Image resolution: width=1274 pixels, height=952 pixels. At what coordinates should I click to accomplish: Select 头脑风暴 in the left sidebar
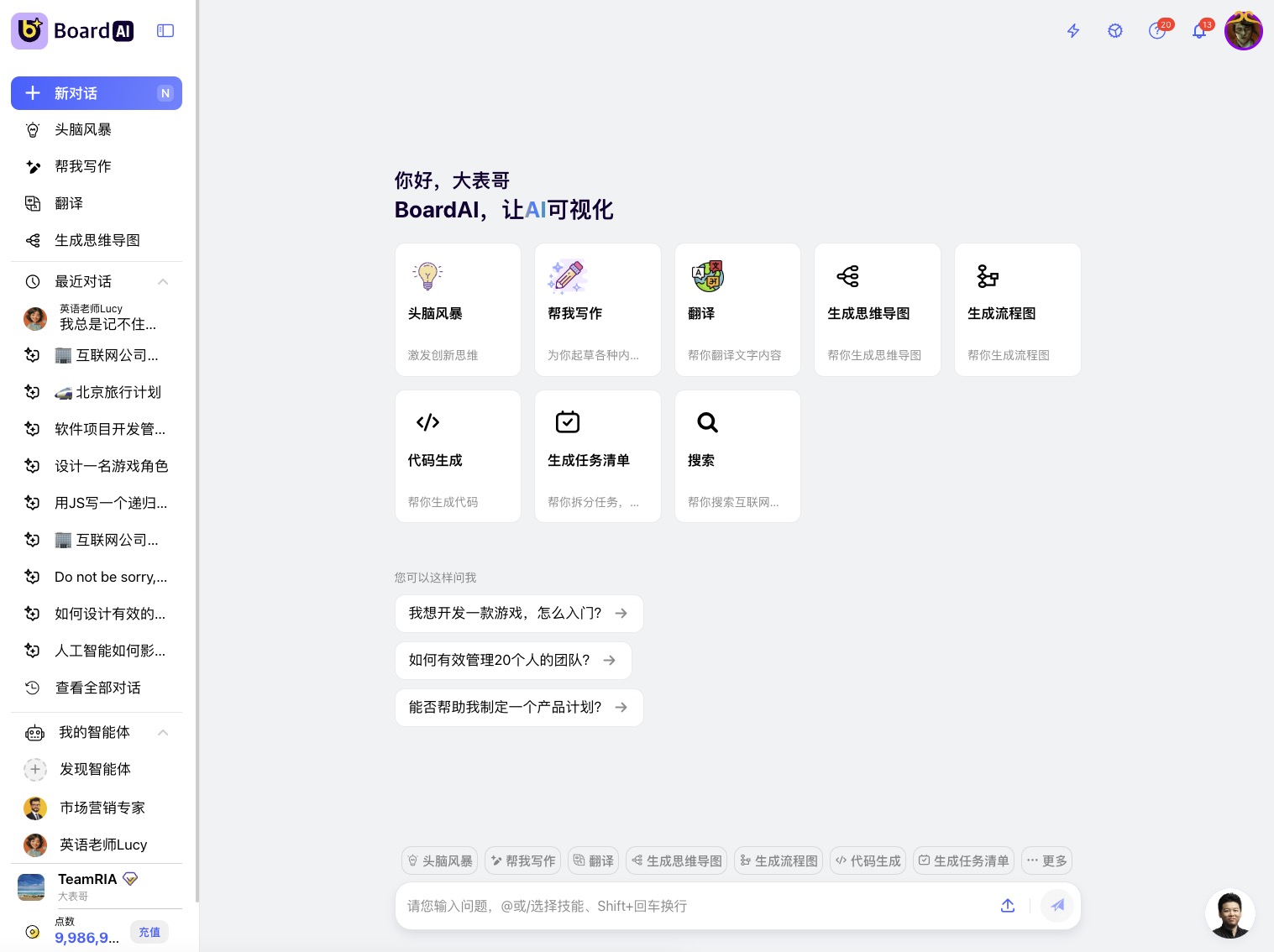(x=82, y=129)
